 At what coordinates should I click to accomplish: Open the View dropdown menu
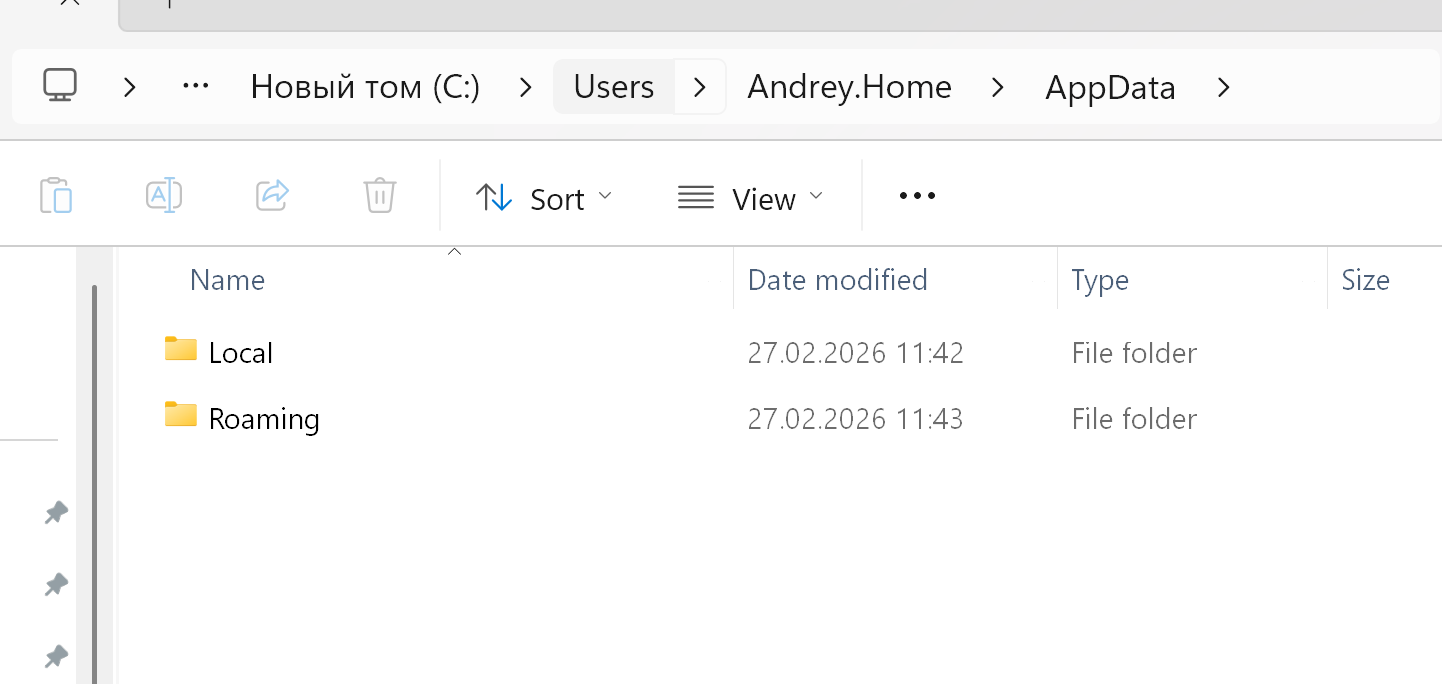coord(750,198)
